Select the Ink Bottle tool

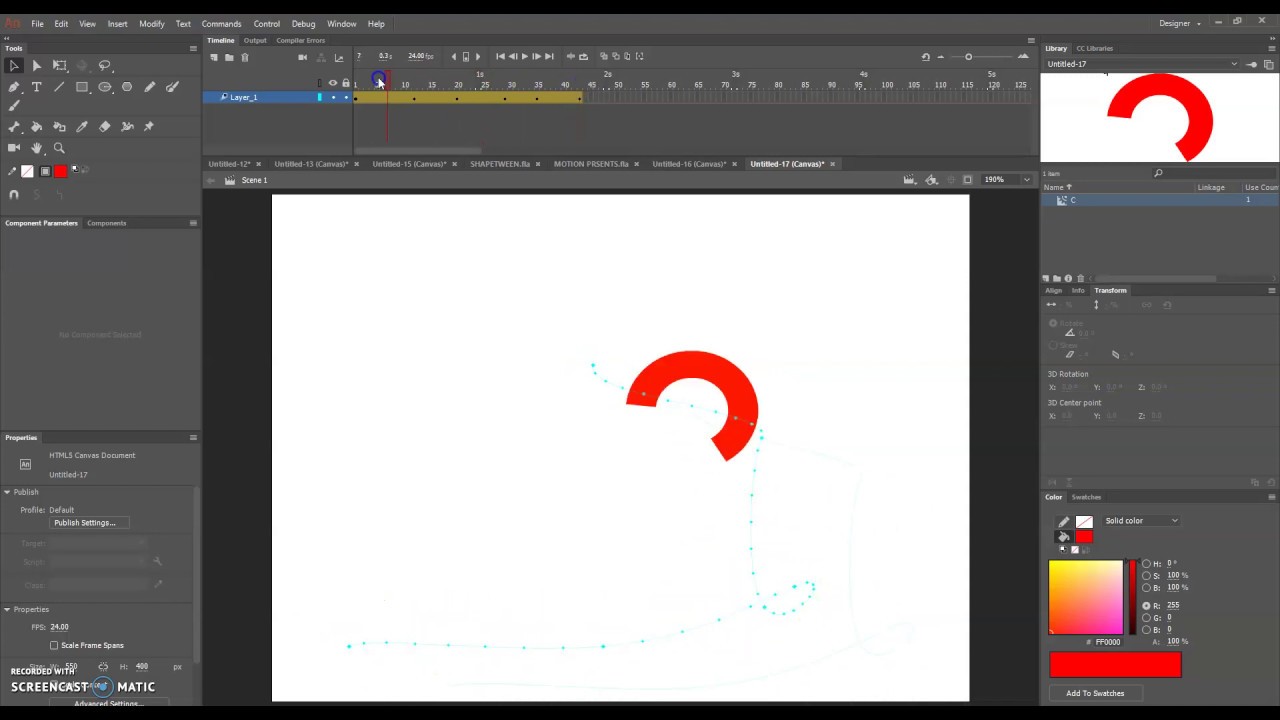59,127
